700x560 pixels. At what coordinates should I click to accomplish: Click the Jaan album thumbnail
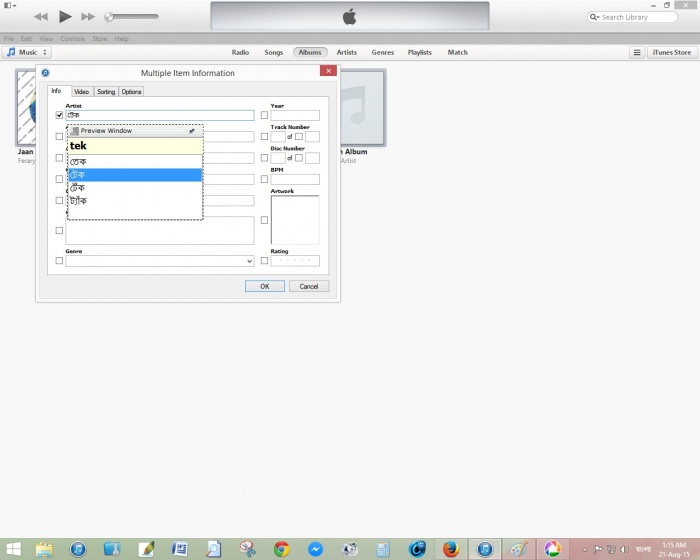(25, 107)
